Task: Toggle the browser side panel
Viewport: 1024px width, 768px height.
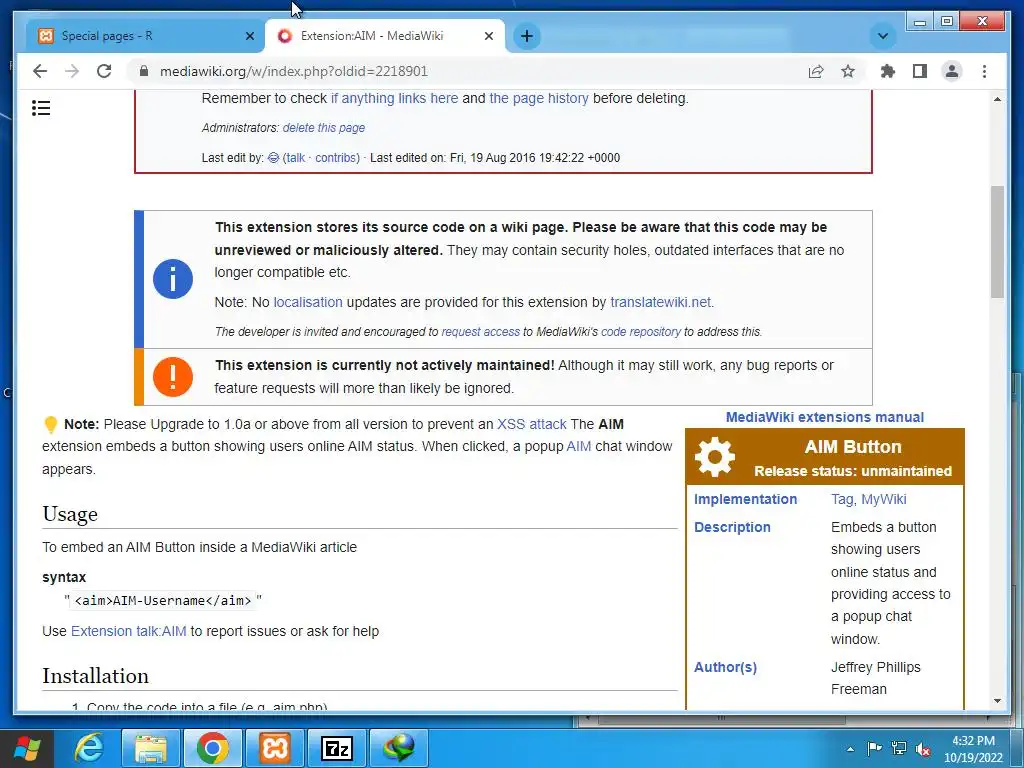Action: (x=920, y=71)
